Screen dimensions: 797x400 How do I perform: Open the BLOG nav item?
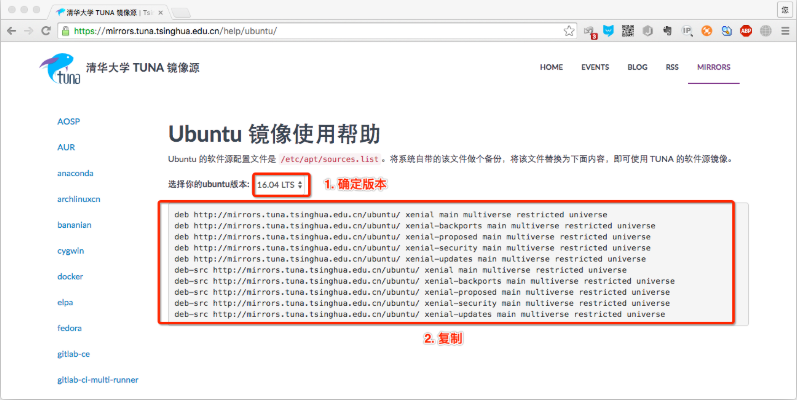click(637, 67)
